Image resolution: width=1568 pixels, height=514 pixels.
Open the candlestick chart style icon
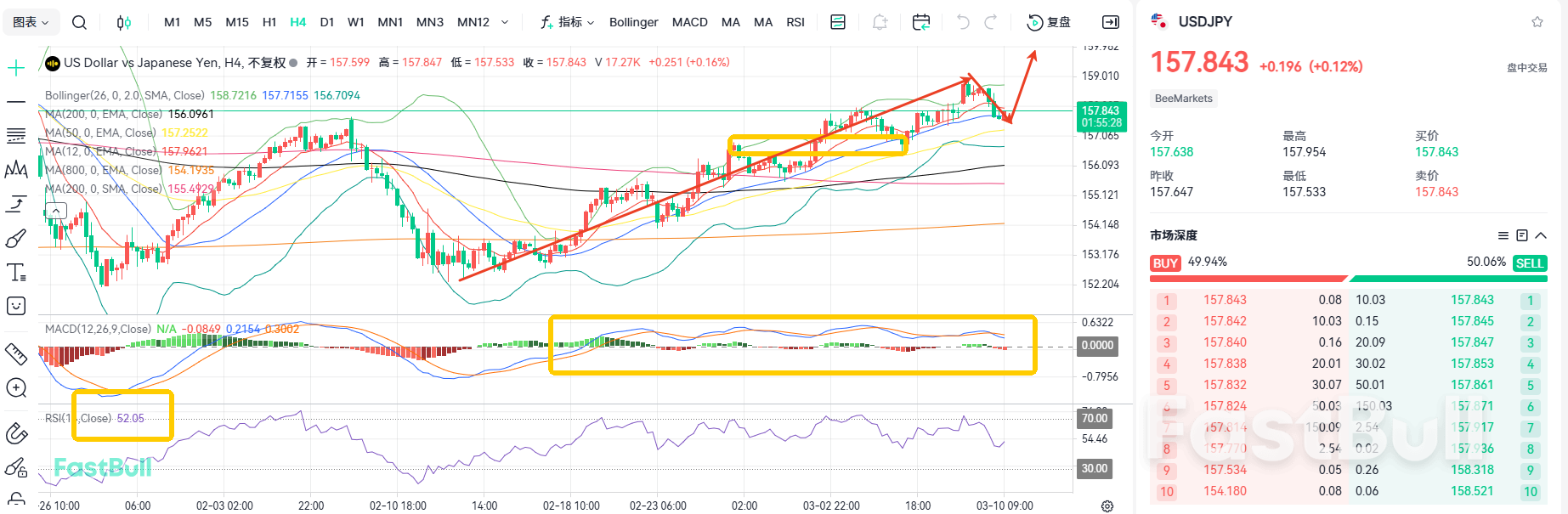[124, 23]
